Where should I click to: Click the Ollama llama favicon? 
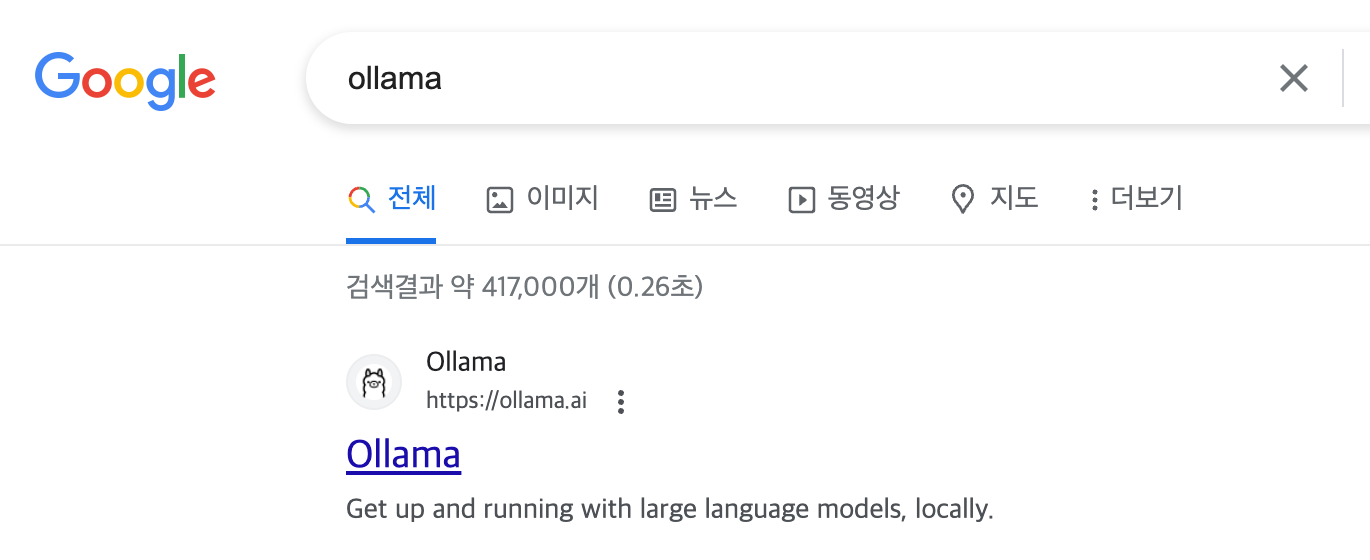tap(374, 382)
